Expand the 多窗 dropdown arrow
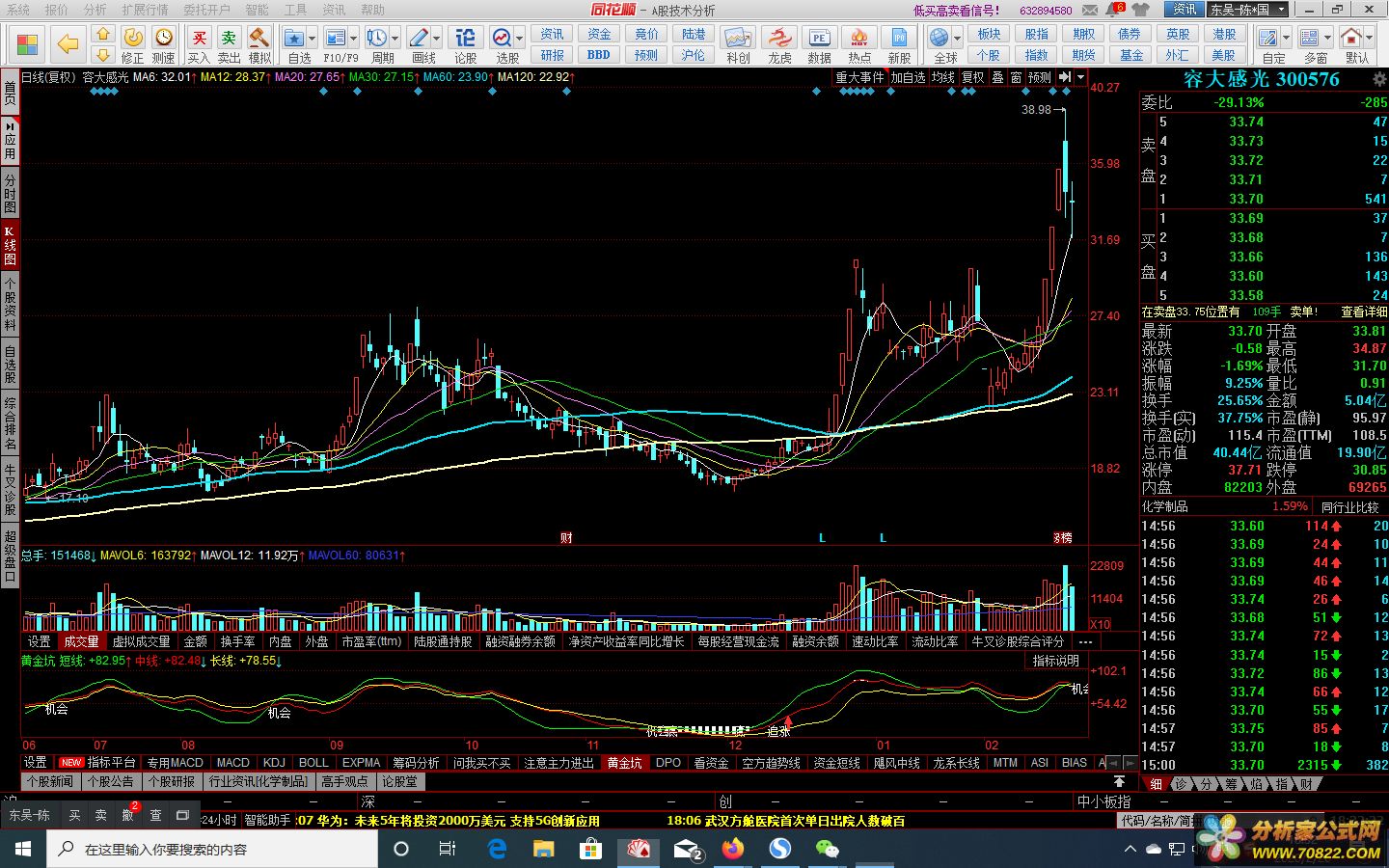This screenshot has height=868, width=1389. coord(1326,40)
